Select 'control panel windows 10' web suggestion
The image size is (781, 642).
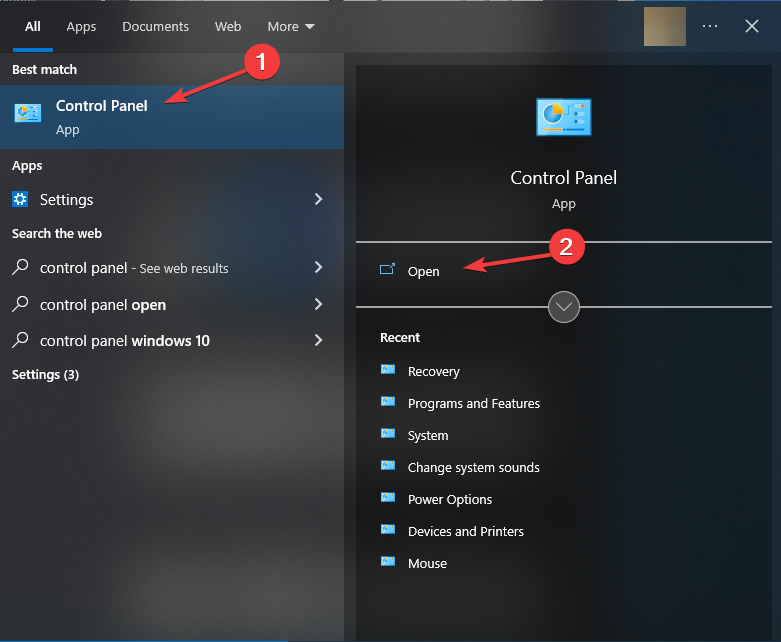click(x=172, y=340)
